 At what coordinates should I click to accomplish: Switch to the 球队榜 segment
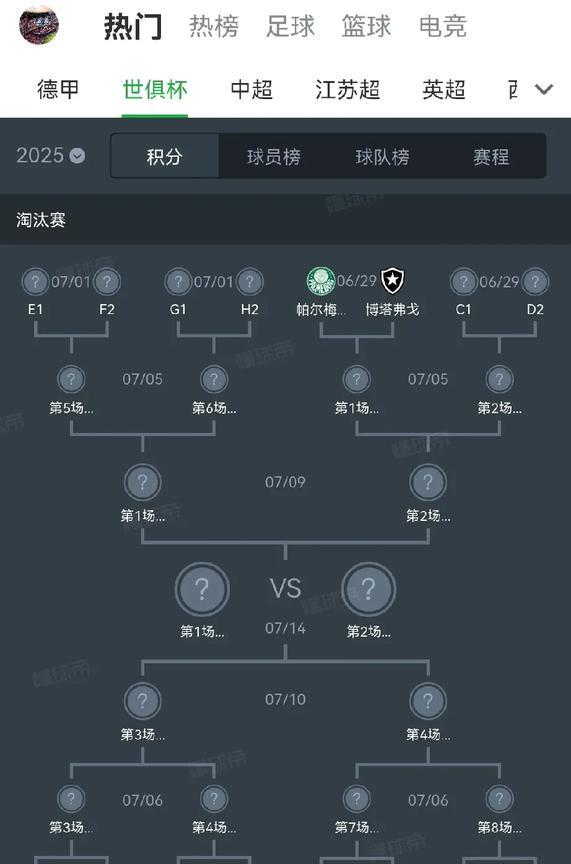[x=383, y=157]
